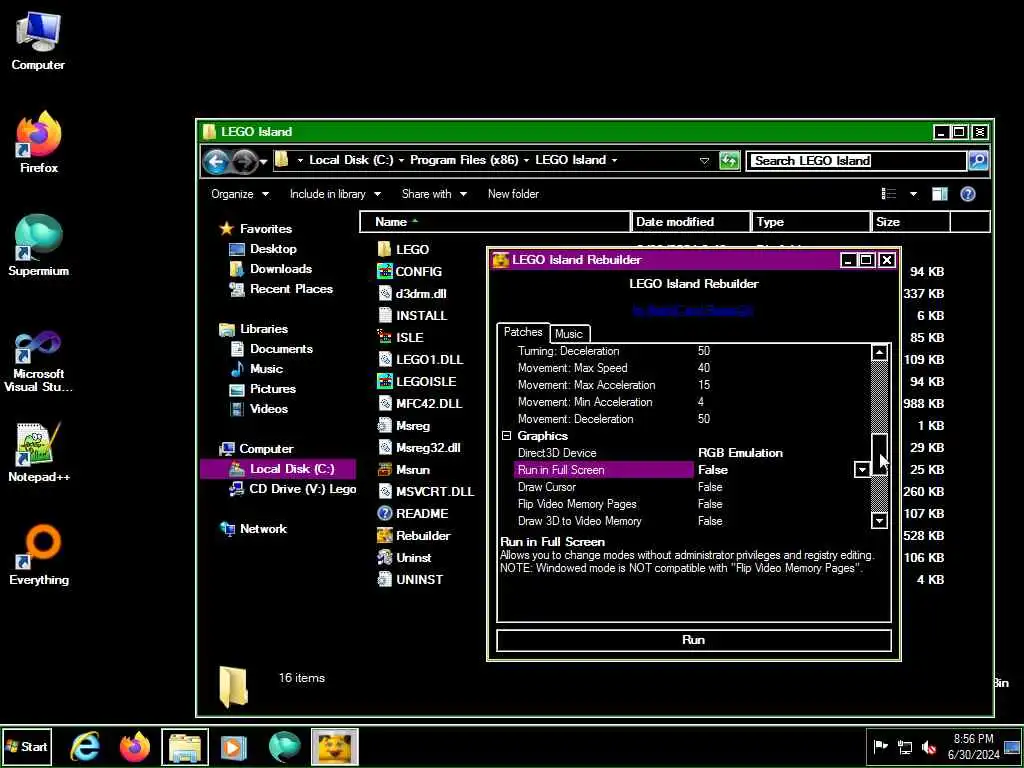Click Program Files (x86) in the address breadcrumb
This screenshot has height=768, width=1024.
click(x=464, y=160)
